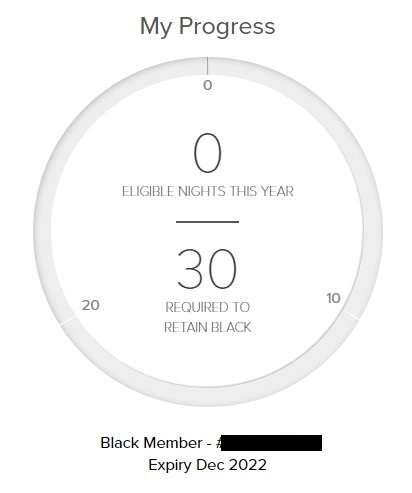
Task: Click the ring tick near the 20 label
Action: coord(68,320)
